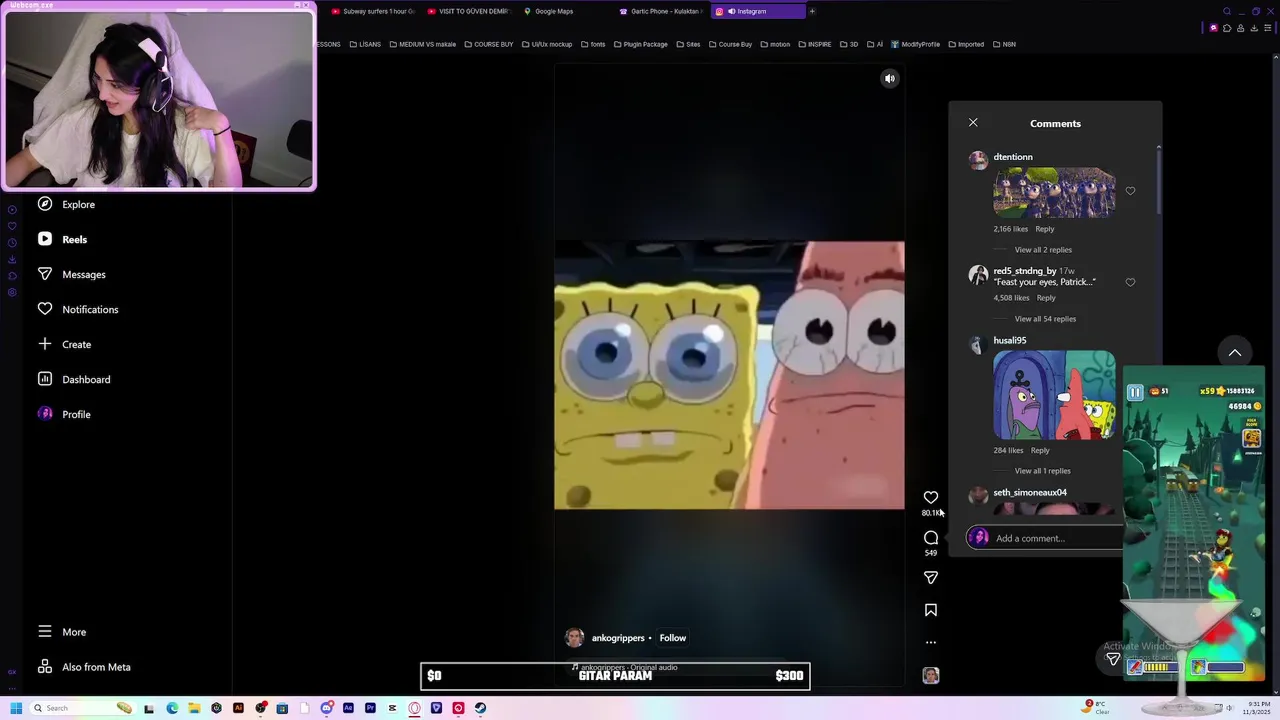Open the Dashboard item

(x=74, y=379)
